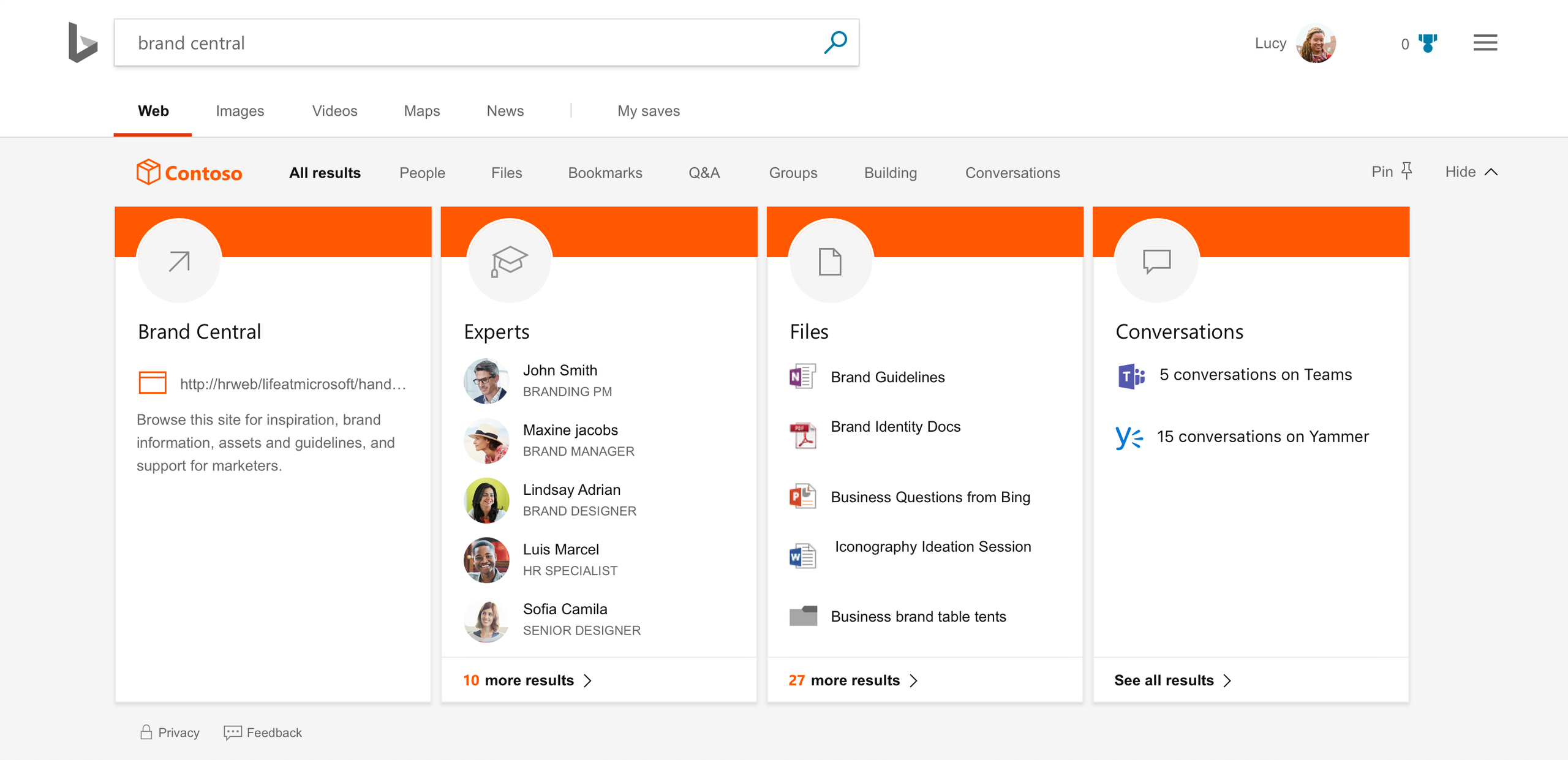Click the Privacy lock icon
This screenshot has width=1568, height=760.
146,732
